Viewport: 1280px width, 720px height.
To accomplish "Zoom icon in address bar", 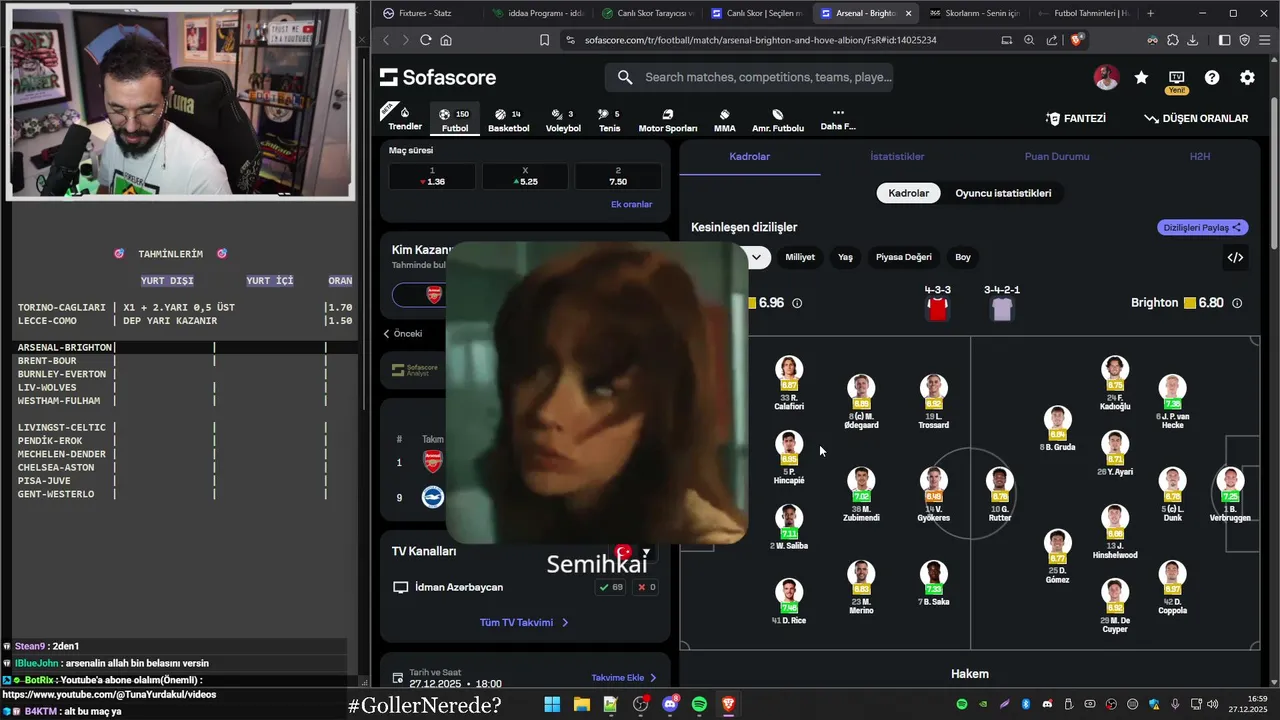I will (x=1029, y=40).
